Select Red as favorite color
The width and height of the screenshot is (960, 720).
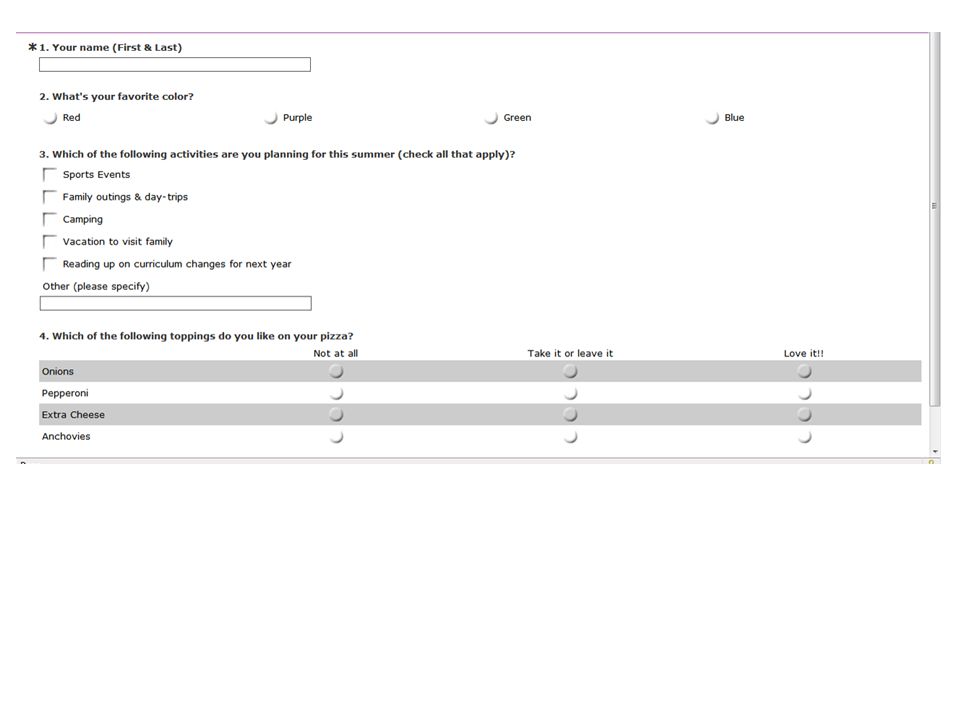(50, 118)
